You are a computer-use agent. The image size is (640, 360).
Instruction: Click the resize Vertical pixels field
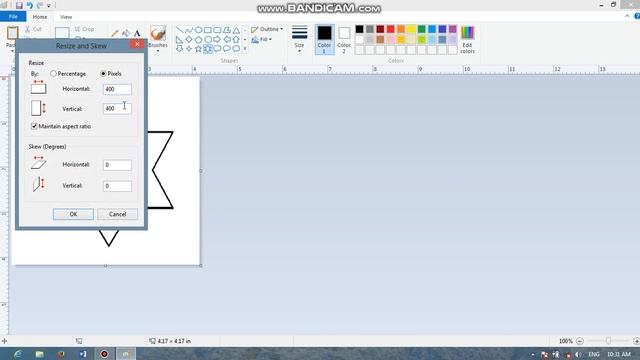pyautogui.click(x=117, y=109)
